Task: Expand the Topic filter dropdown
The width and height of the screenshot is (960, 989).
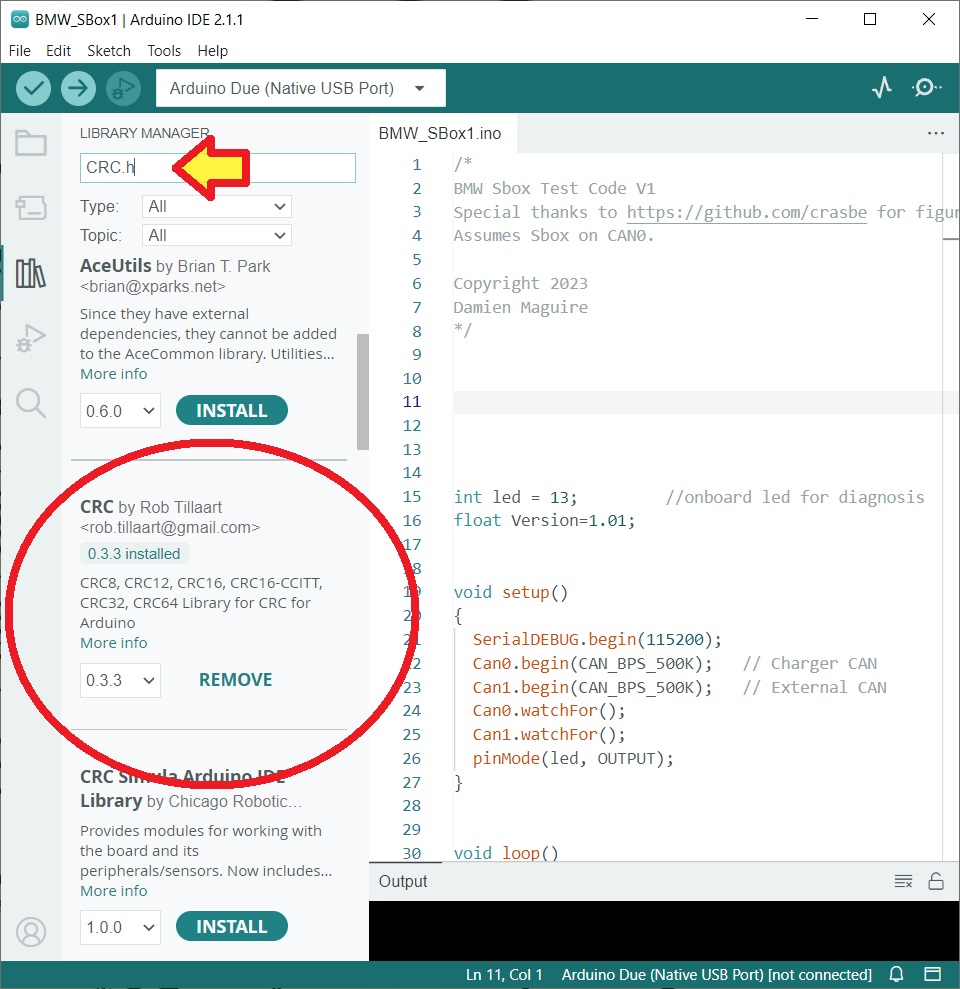Action: [x=216, y=235]
